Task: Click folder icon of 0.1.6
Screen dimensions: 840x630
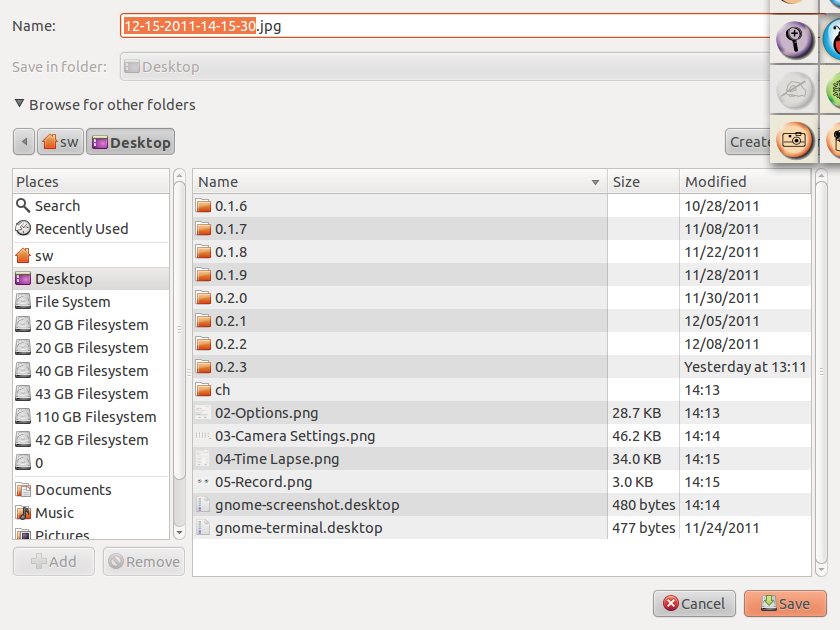Action: tap(203, 206)
